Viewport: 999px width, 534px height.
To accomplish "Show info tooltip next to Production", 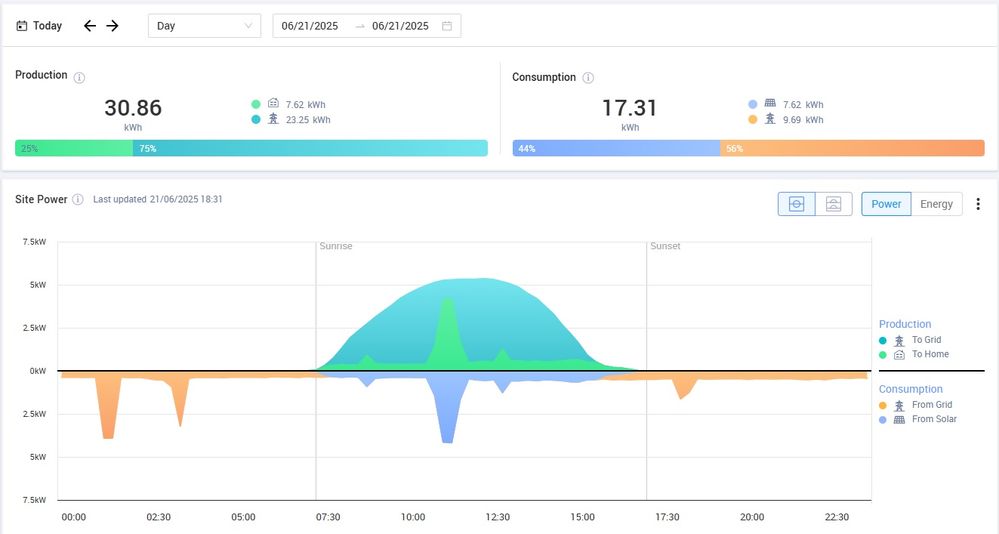I will 80,77.
